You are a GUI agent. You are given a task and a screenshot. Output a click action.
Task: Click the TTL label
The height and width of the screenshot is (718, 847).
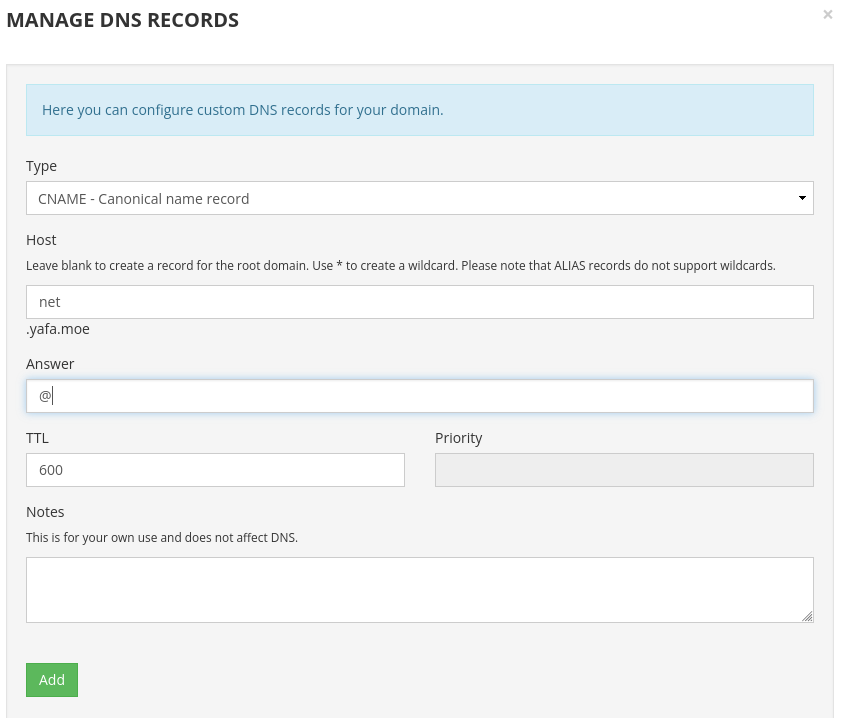pyautogui.click(x=37, y=438)
